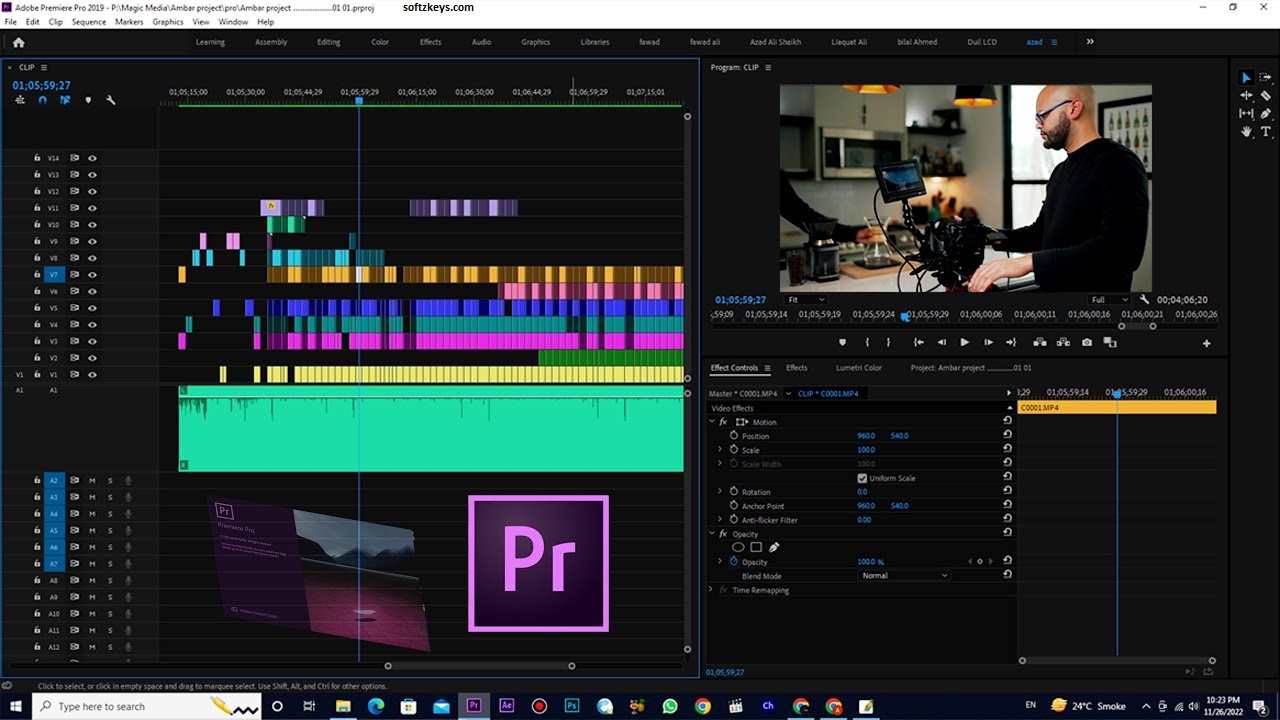This screenshot has height=720, width=1280.
Task: Expand the Rotation property
Action: pos(720,492)
